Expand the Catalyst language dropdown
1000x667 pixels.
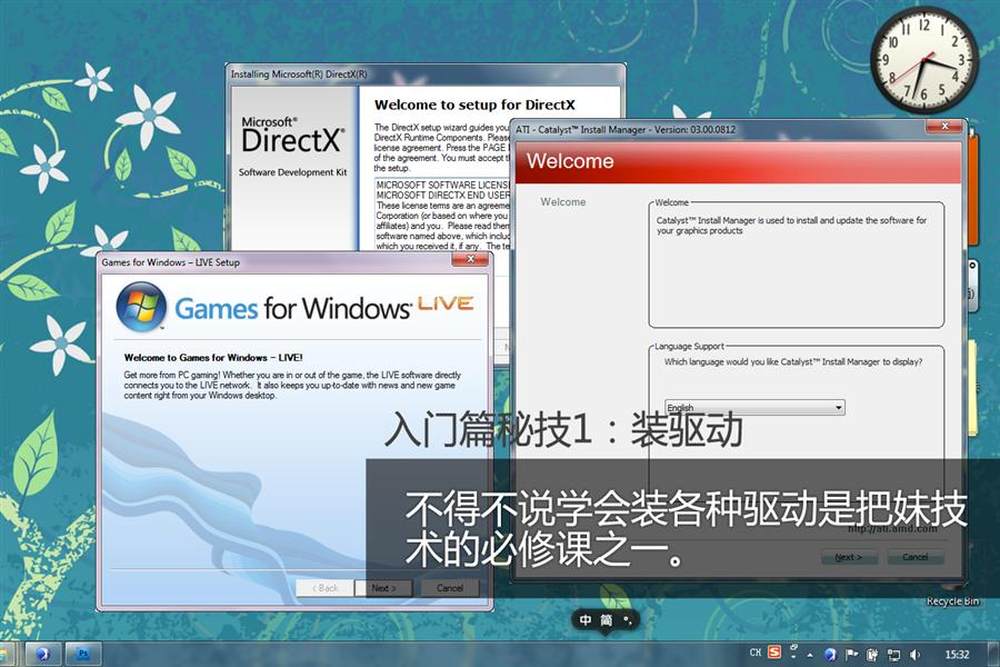(838, 408)
